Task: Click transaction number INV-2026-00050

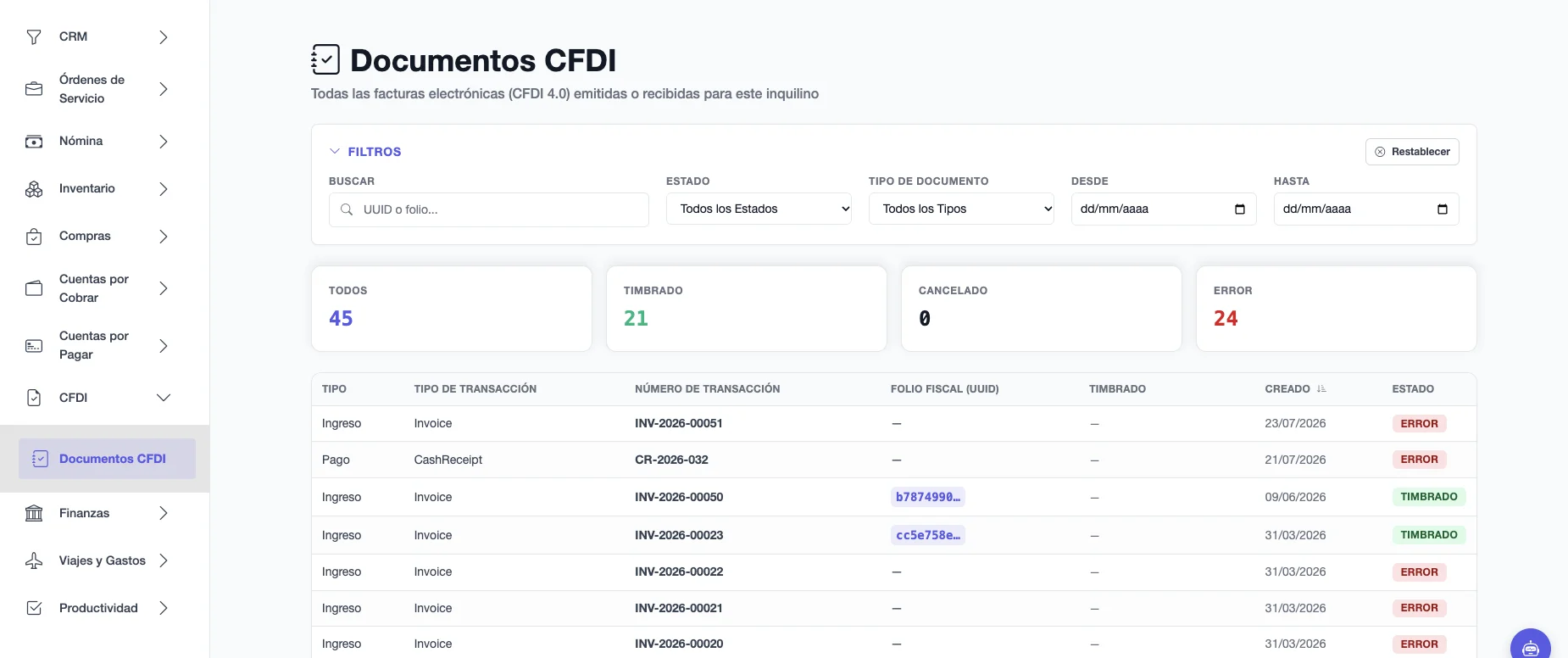Action: pyautogui.click(x=679, y=497)
